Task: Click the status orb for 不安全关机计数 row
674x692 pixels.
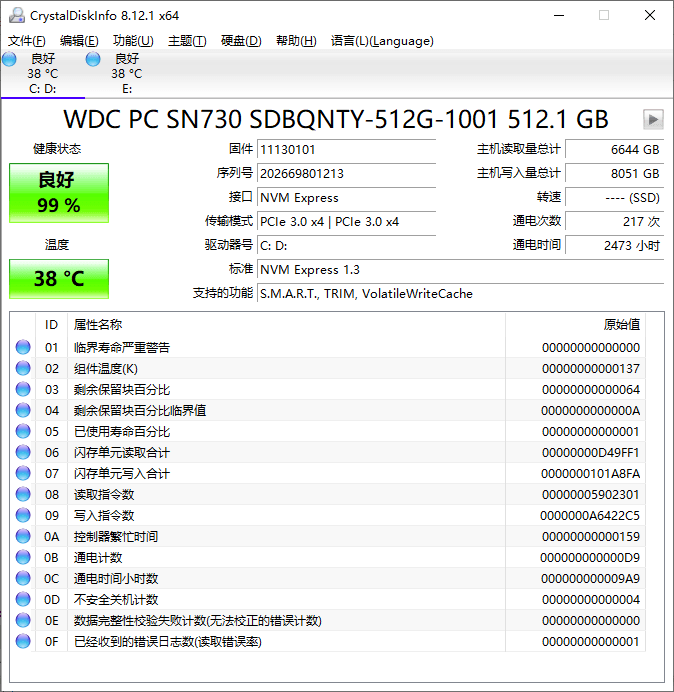Action: tap(23, 600)
